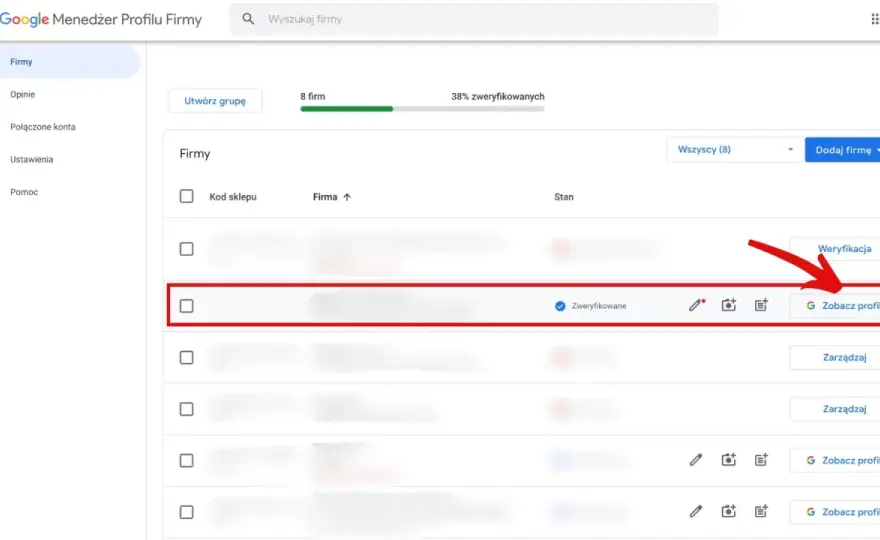Click Zobacz profil in bottom visible row
Viewport: 880px width, 540px height.
835,512
